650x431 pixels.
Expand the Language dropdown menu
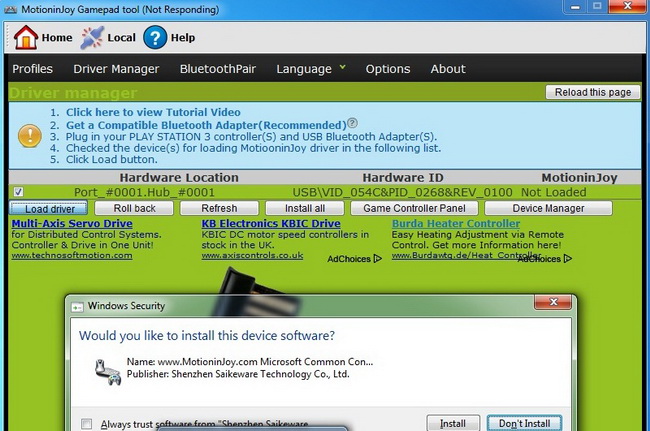[311, 69]
